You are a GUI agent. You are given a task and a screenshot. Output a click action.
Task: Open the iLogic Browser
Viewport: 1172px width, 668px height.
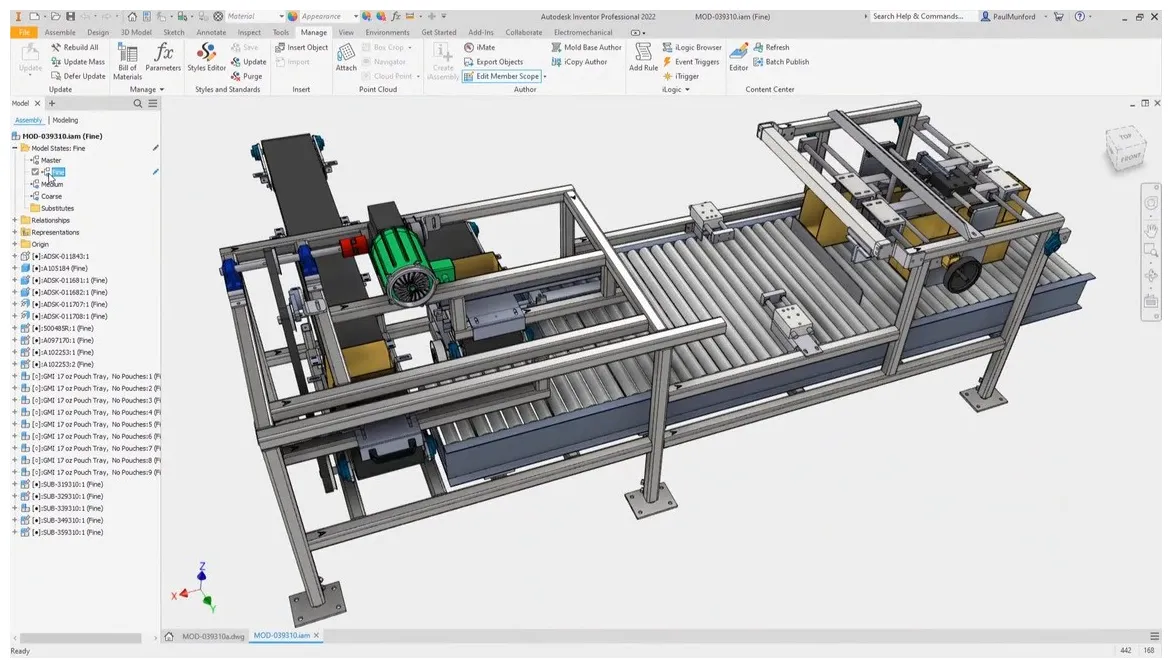pyautogui.click(x=694, y=46)
